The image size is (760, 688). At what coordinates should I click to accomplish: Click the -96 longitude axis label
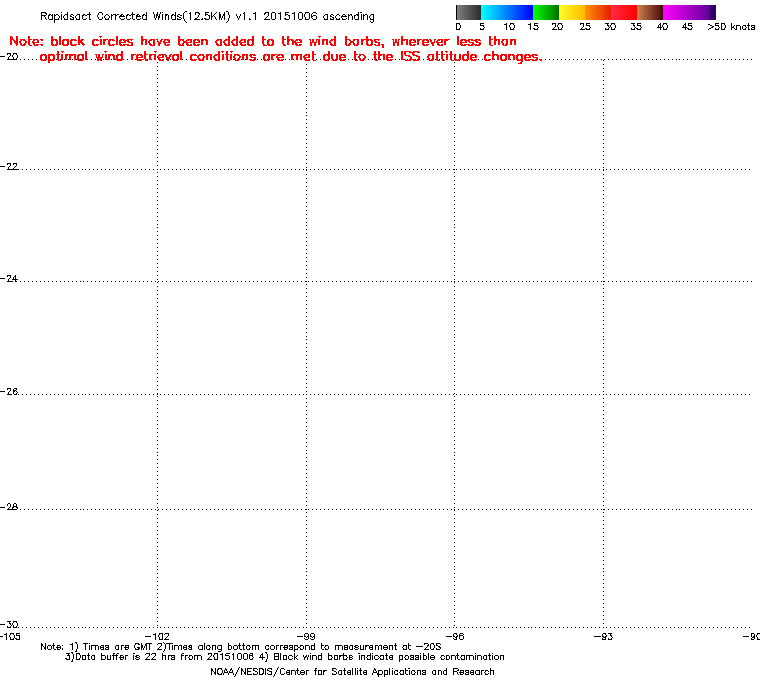455,637
